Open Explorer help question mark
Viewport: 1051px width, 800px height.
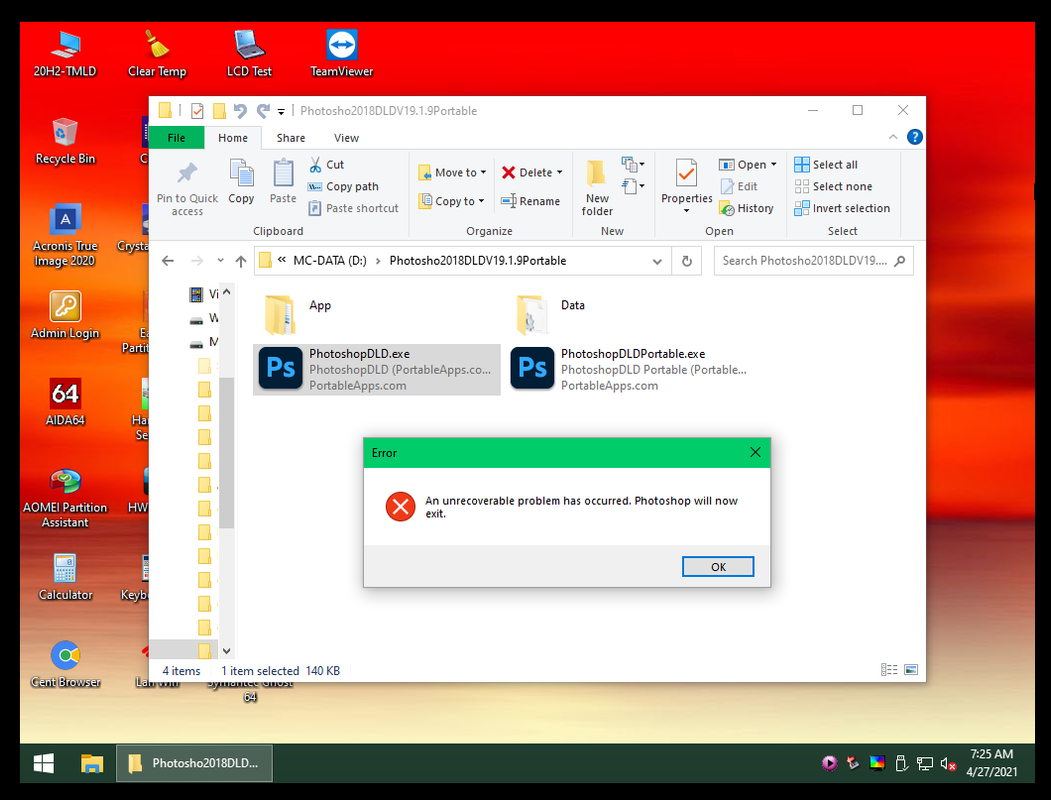tap(914, 137)
